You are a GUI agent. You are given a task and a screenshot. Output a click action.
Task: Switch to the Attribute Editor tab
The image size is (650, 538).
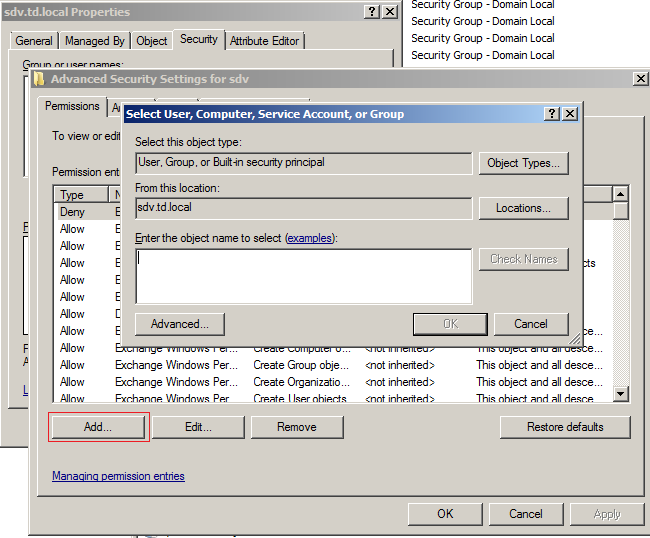[264, 41]
